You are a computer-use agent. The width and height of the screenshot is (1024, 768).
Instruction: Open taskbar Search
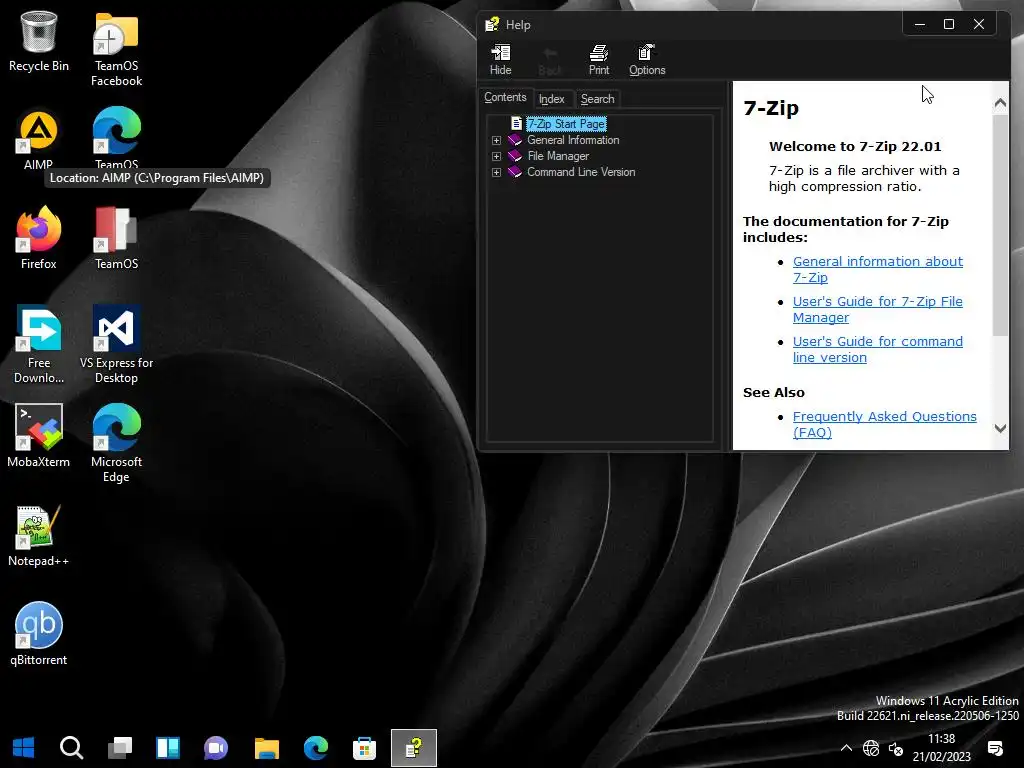pos(71,748)
